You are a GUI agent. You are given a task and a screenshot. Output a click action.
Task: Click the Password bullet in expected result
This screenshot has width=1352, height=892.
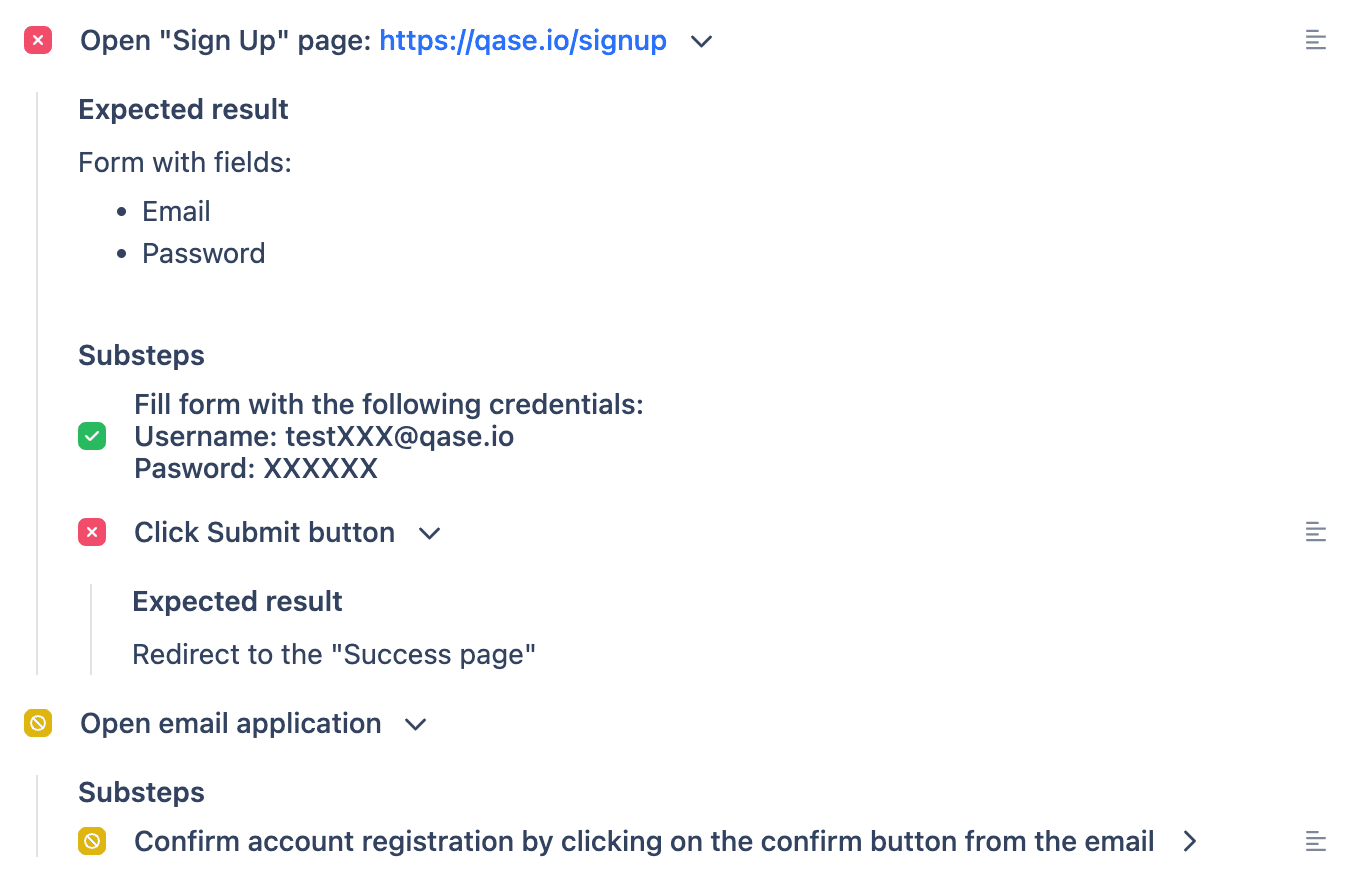point(204,253)
